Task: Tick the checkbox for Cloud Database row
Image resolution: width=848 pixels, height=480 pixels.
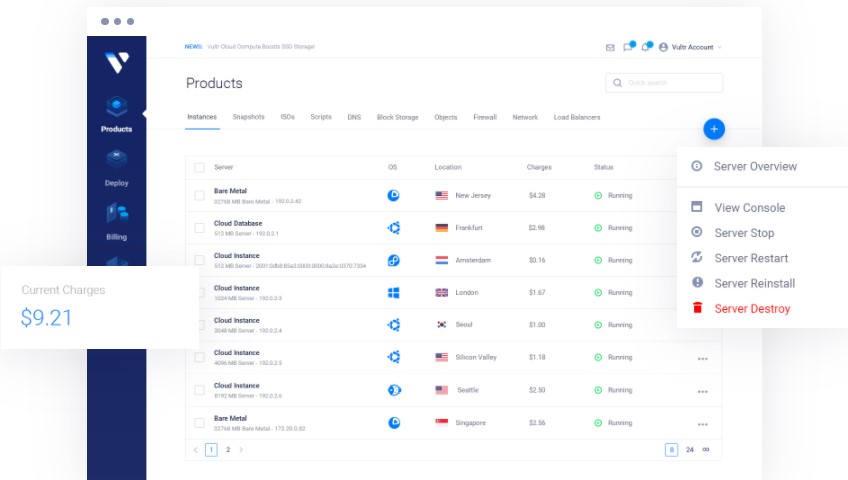Action: [199, 228]
